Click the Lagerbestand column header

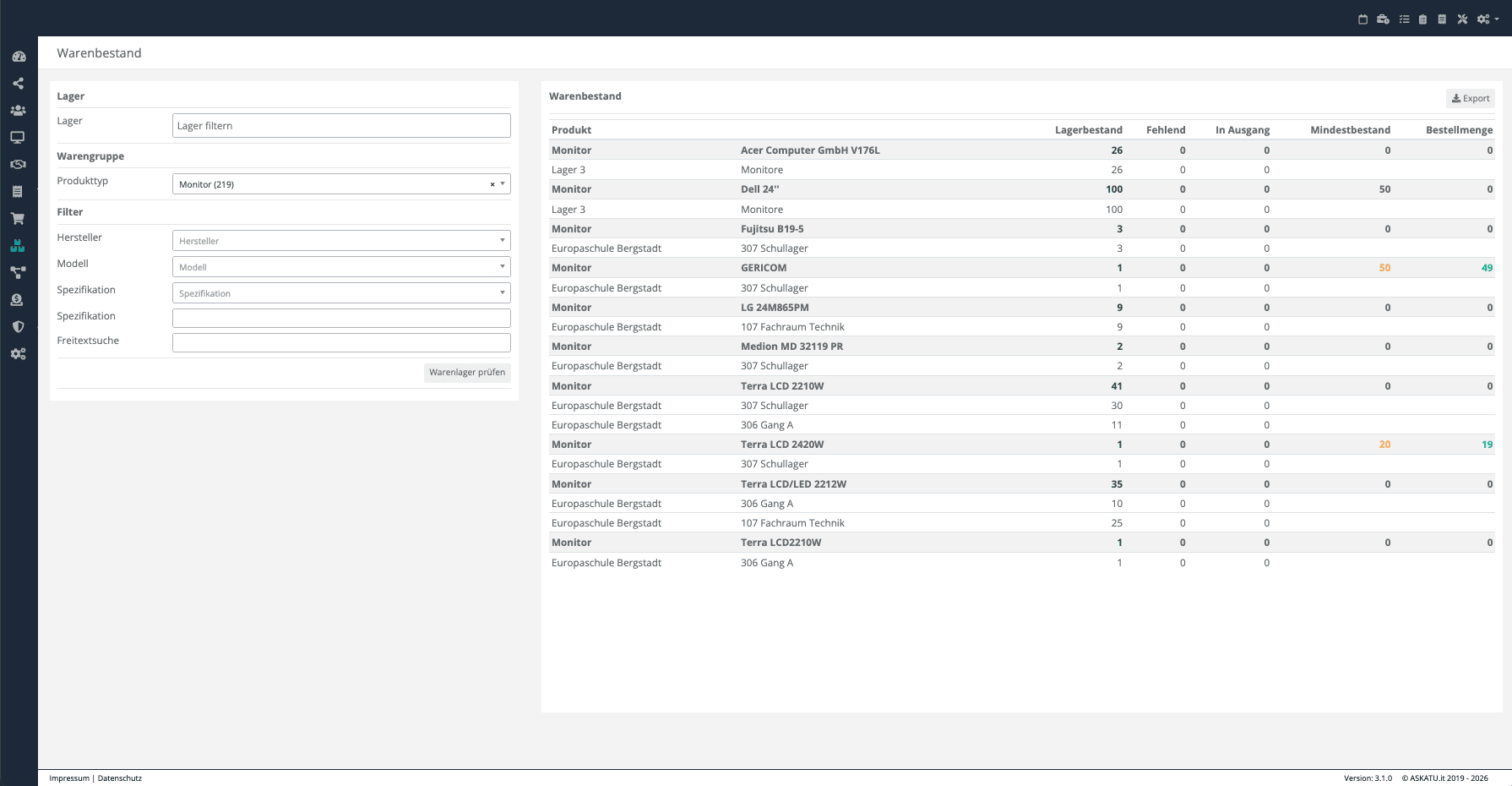point(1089,130)
